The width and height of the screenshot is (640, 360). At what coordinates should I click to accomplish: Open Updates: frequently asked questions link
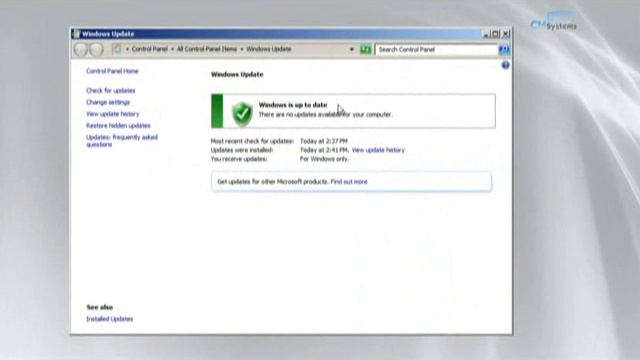(x=122, y=141)
